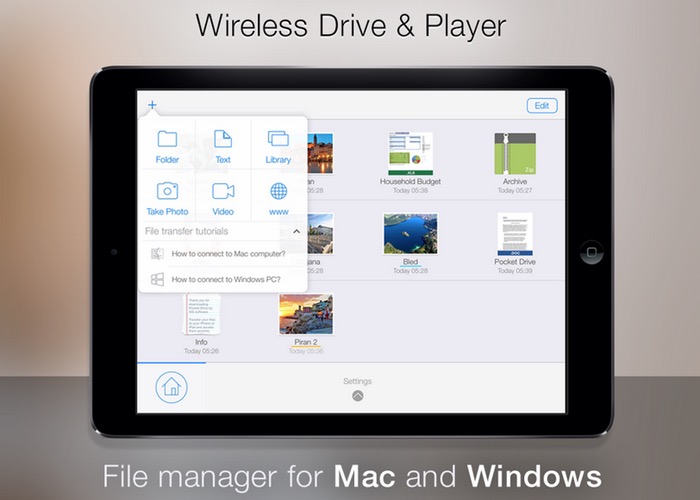This screenshot has width=700, height=500.
Task: Open partially hidden night harbor photo
Action: pyautogui.click(x=320, y=153)
